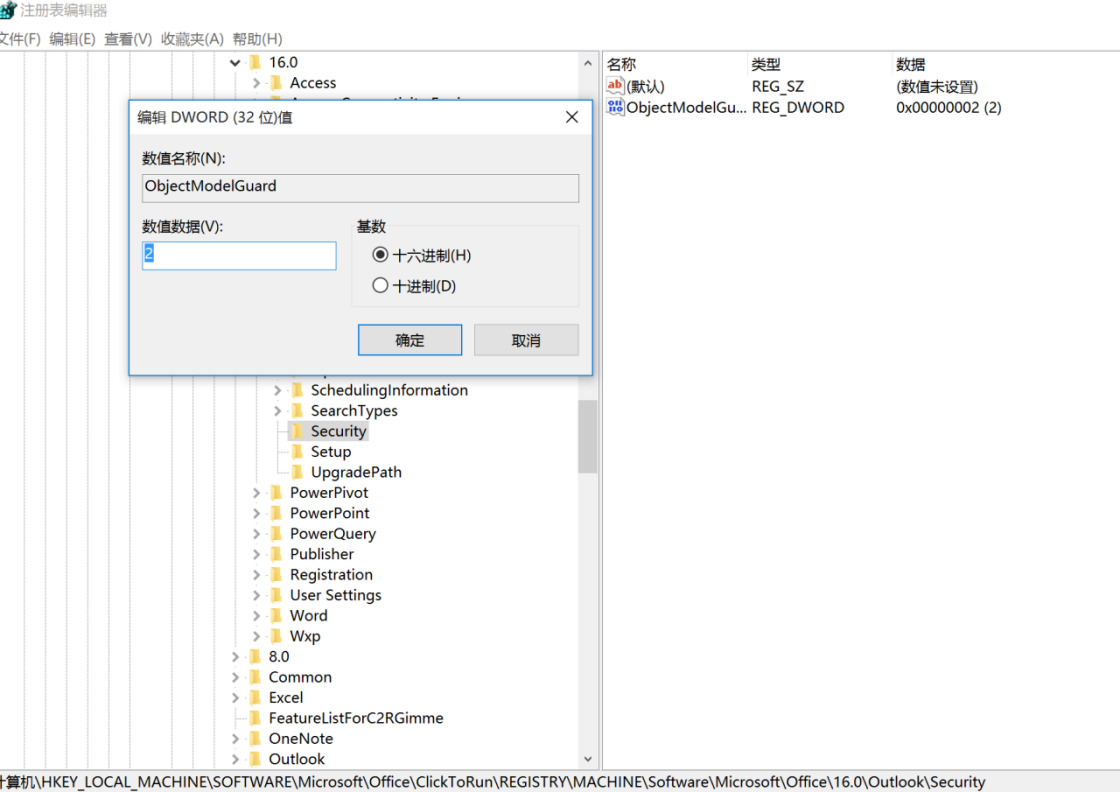Expand the Word registry key
1120x792 pixels.
[256, 616]
